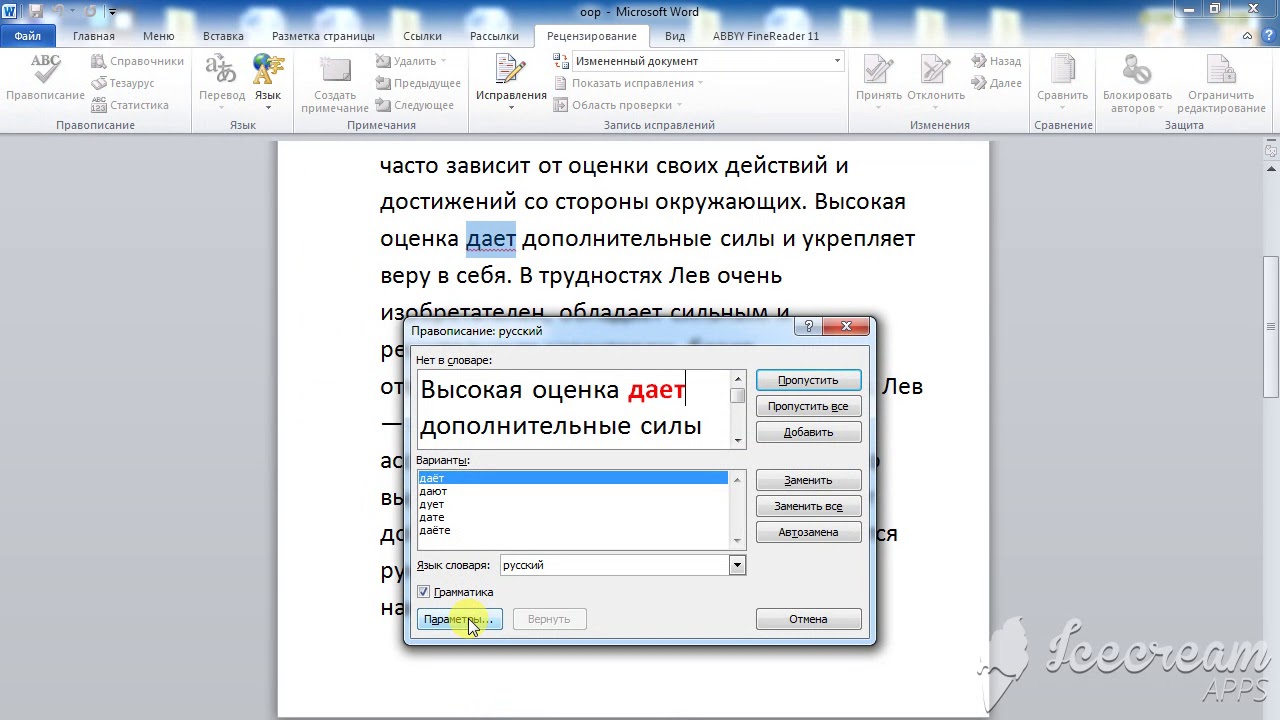
Task: Select highlighted suggestion 'даёт'
Action: 573,478
